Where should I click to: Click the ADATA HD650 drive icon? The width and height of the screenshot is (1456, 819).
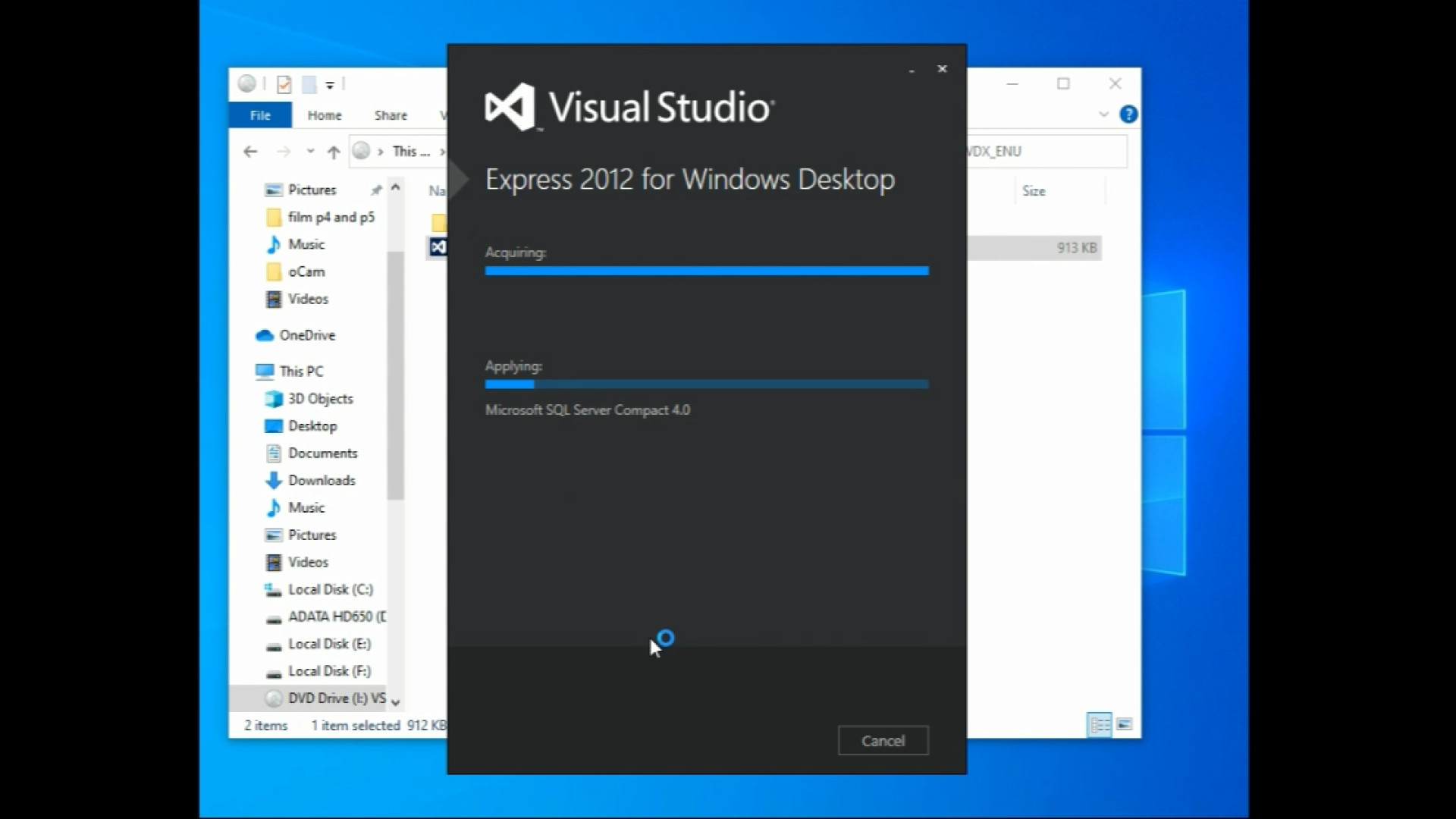point(274,619)
